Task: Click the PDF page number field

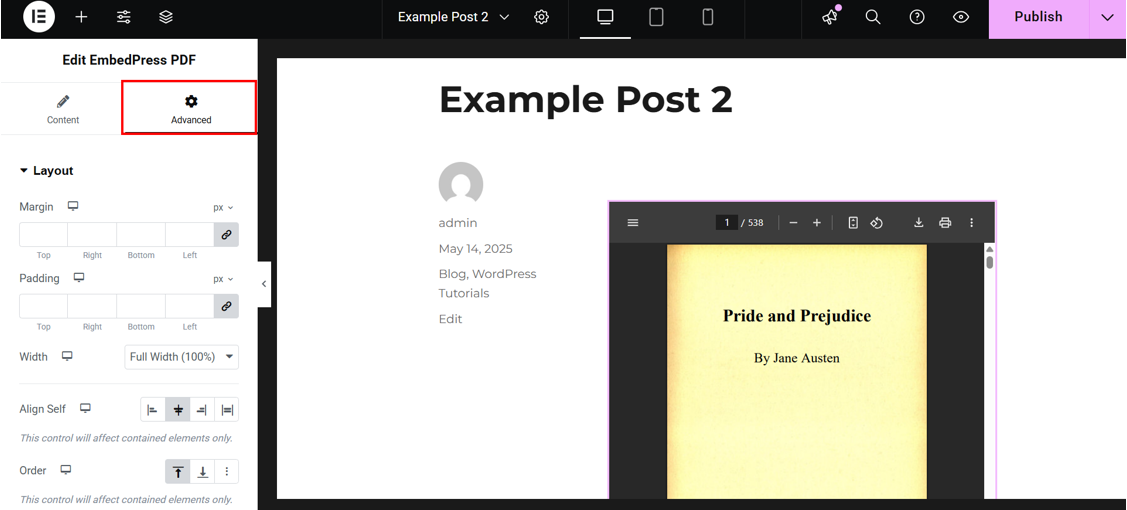Action: coord(726,223)
